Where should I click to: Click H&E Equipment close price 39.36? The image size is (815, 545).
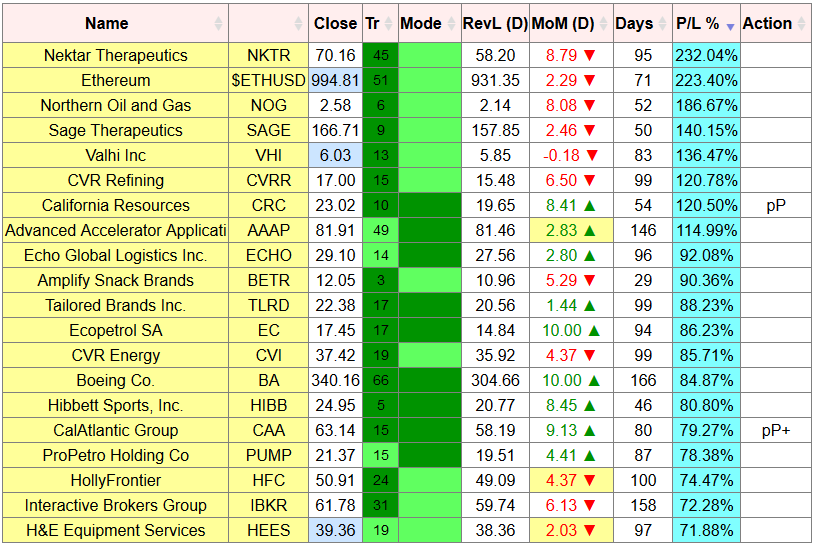coord(335,530)
